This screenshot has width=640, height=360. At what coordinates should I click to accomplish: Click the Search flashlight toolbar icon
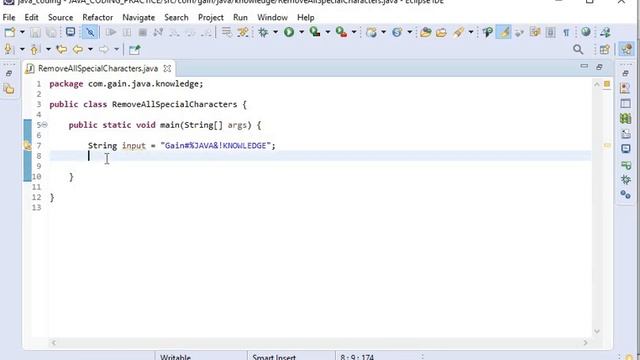[x=459, y=32]
